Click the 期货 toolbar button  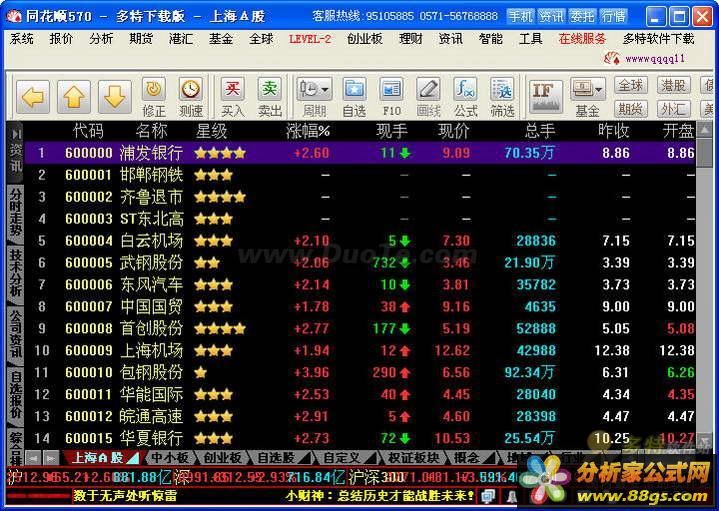tap(631, 109)
